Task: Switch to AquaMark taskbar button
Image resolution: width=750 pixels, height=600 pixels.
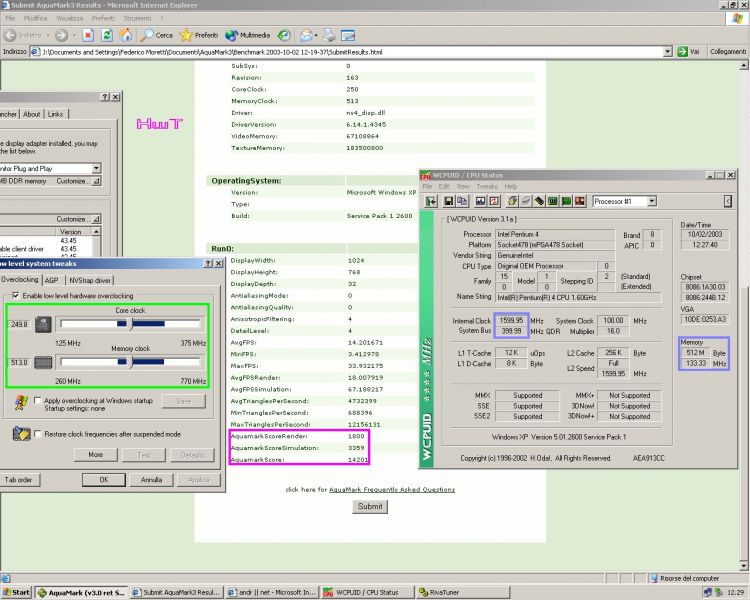Action: [81, 592]
